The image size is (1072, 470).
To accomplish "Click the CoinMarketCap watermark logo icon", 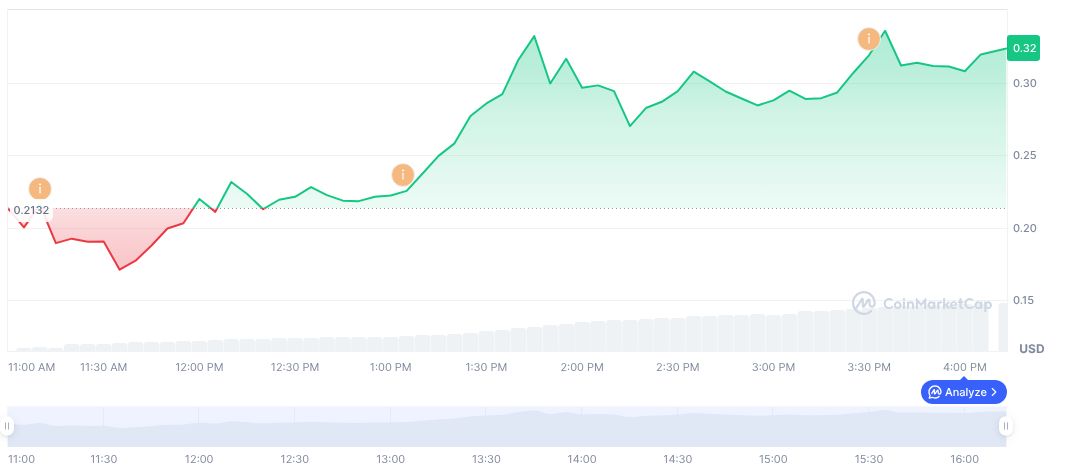I will 864,302.
